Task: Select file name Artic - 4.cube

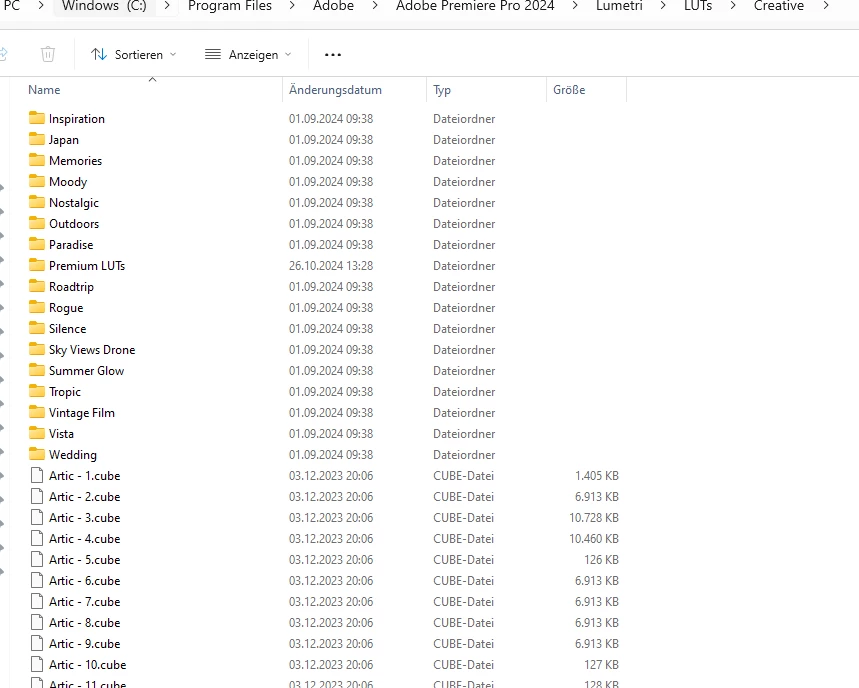Action: coord(84,538)
